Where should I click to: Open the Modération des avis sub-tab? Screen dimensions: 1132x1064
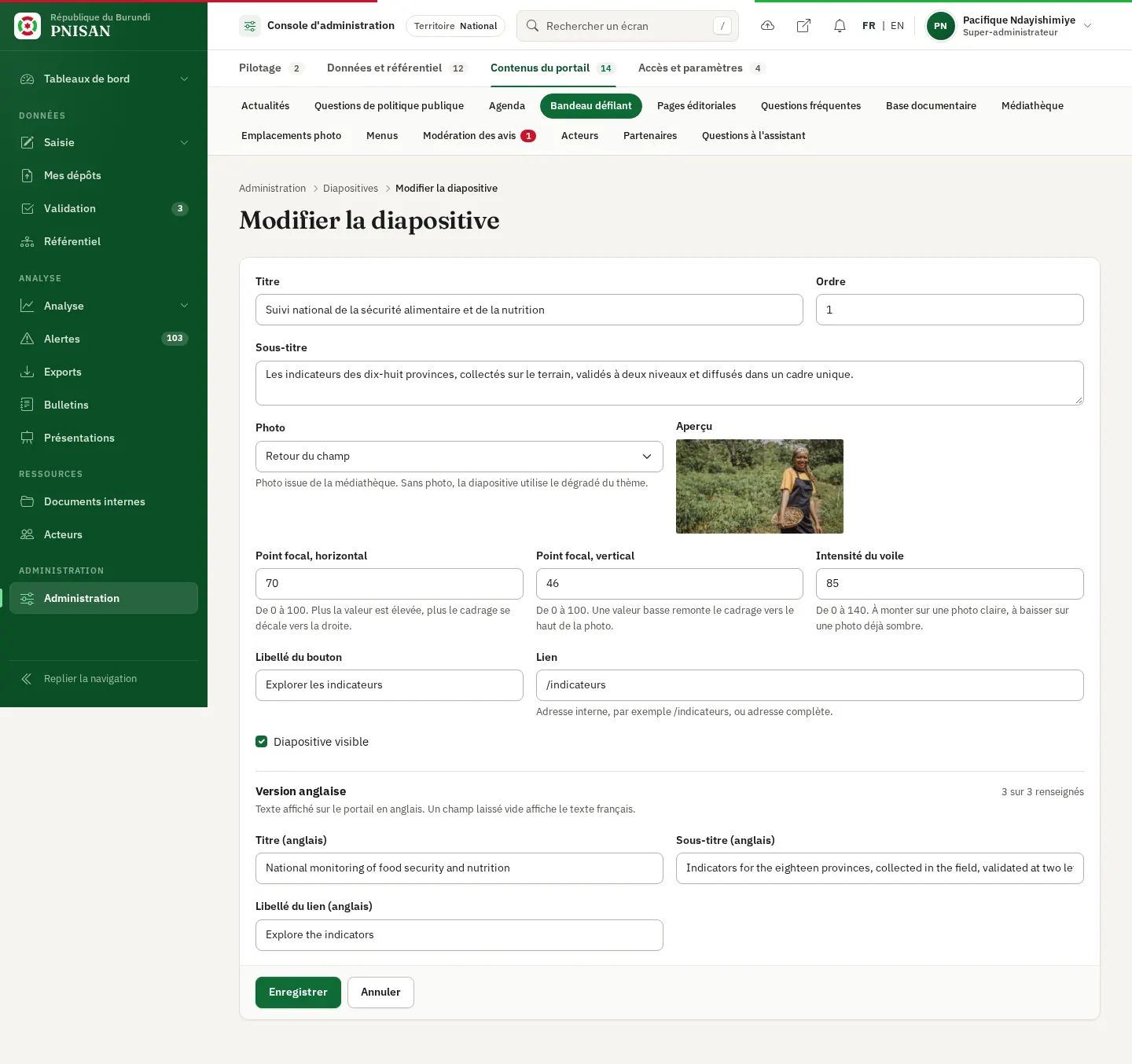click(x=479, y=136)
